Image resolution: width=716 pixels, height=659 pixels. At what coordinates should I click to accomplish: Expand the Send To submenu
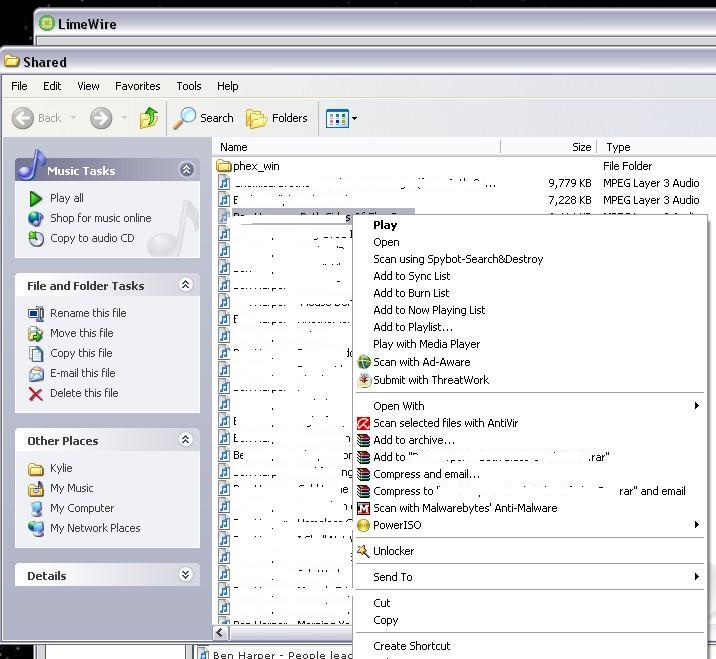[x=530, y=577]
